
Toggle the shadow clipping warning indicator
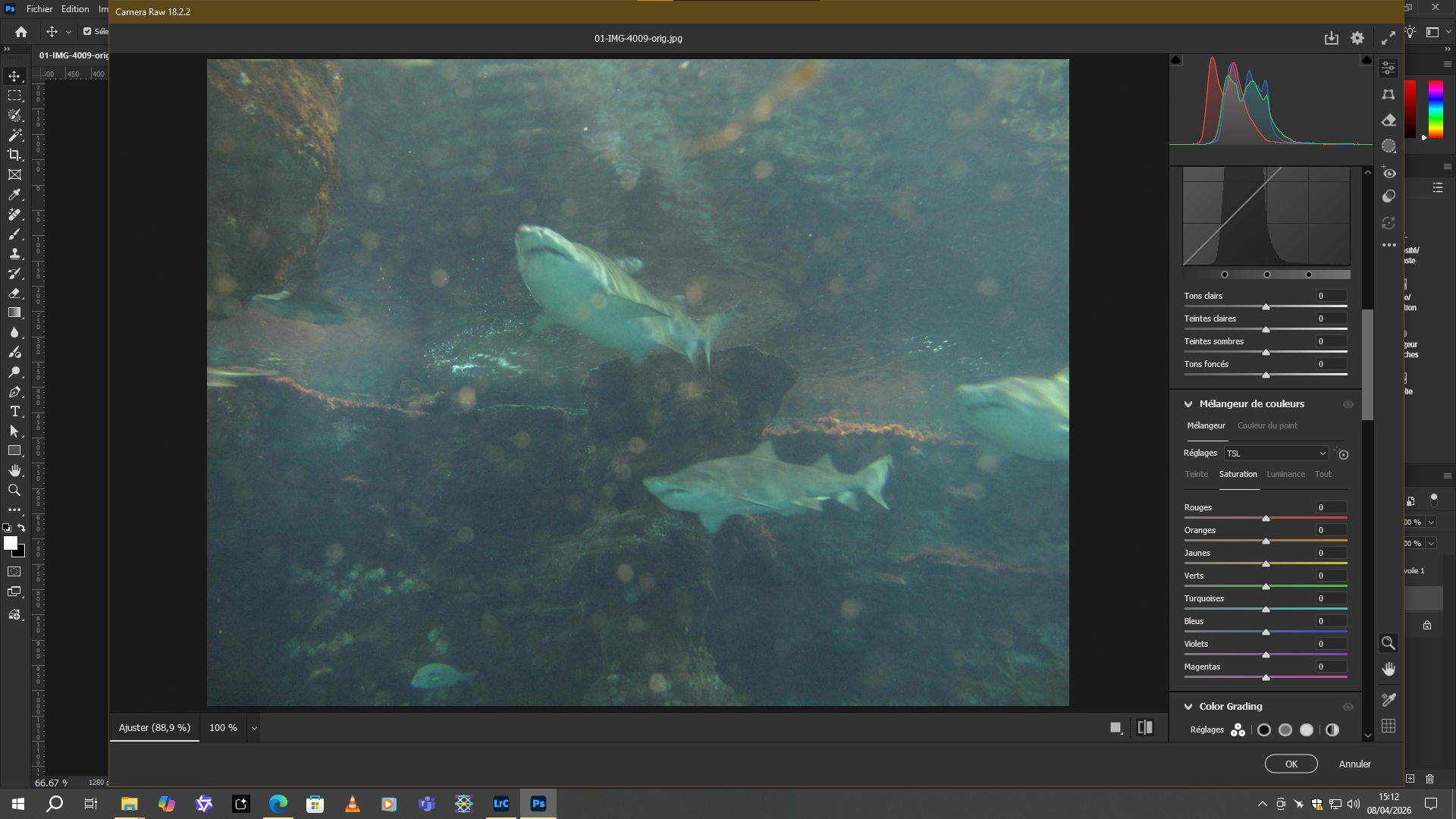[x=1176, y=60]
